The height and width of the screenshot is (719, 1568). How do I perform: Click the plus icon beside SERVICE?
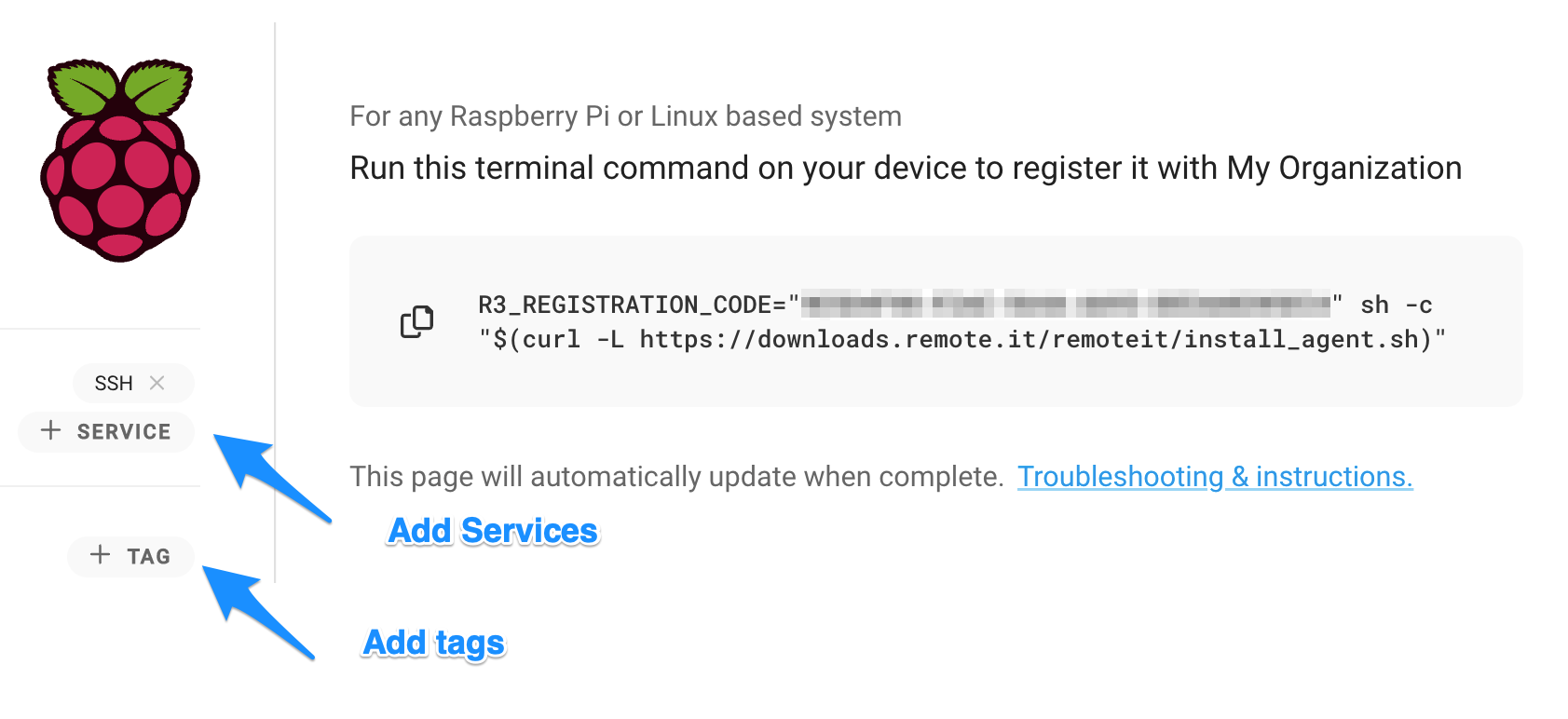click(x=51, y=430)
